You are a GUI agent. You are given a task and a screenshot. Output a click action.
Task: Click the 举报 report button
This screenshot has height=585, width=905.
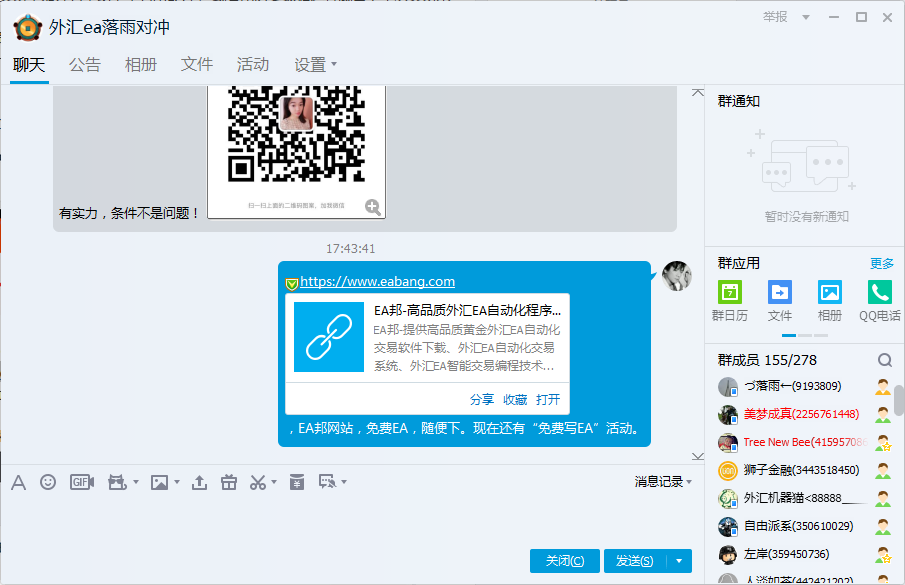click(775, 17)
